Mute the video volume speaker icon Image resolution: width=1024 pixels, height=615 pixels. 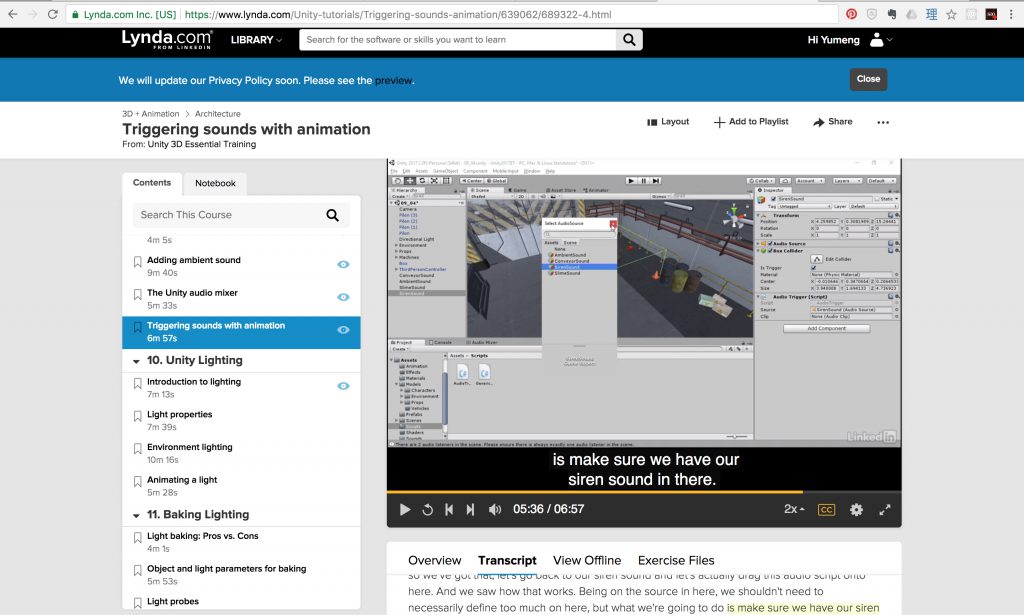point(495,509)
